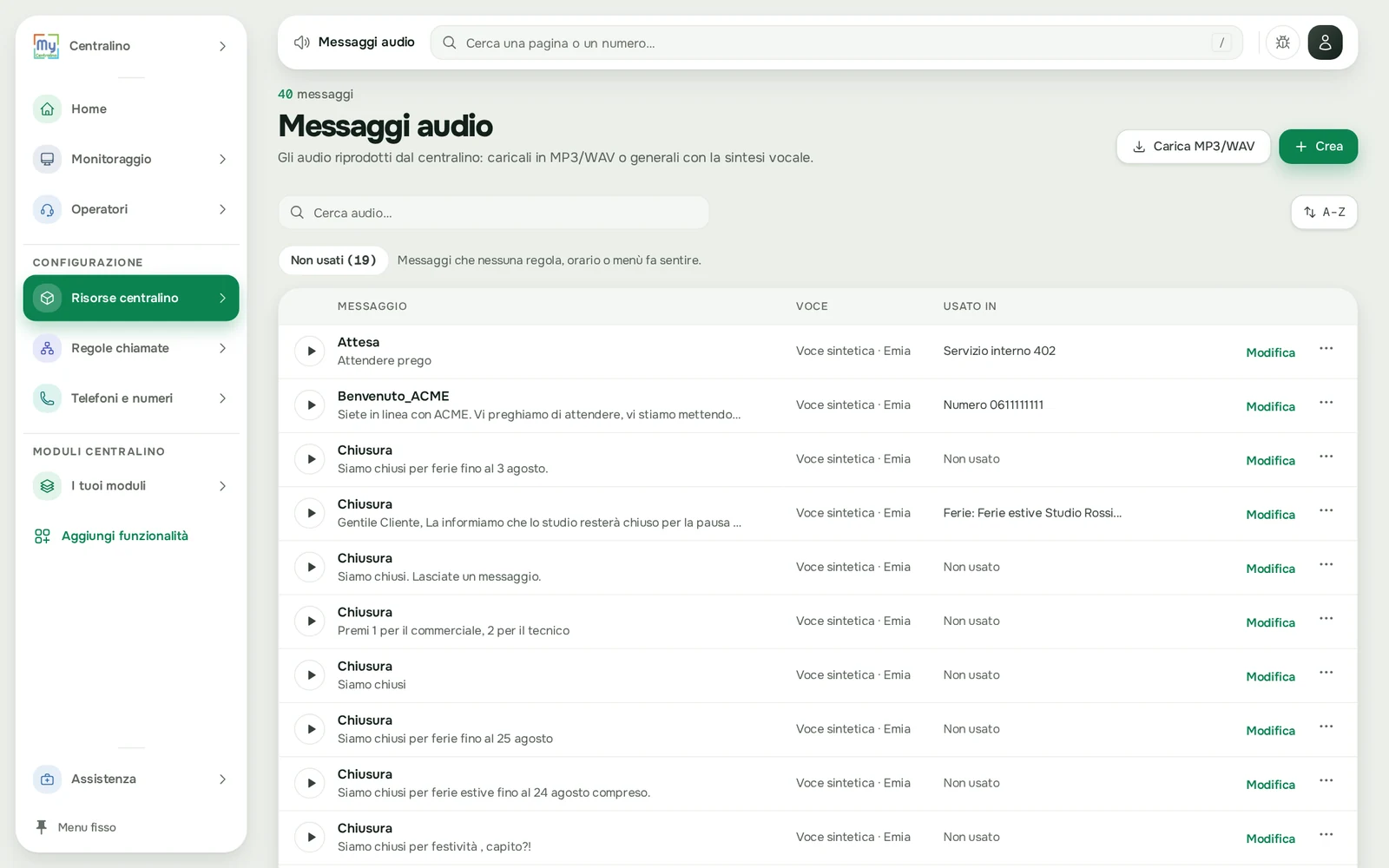This screenshot has width=1389, height=868.
Task: Click the Assistenza medical kit icon
Action: 48,779
